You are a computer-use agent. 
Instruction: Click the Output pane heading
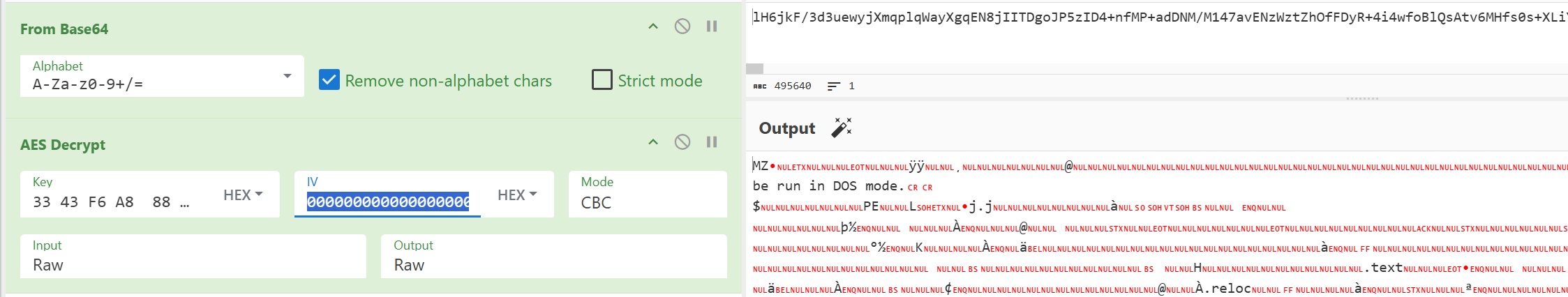pos(787,128)
